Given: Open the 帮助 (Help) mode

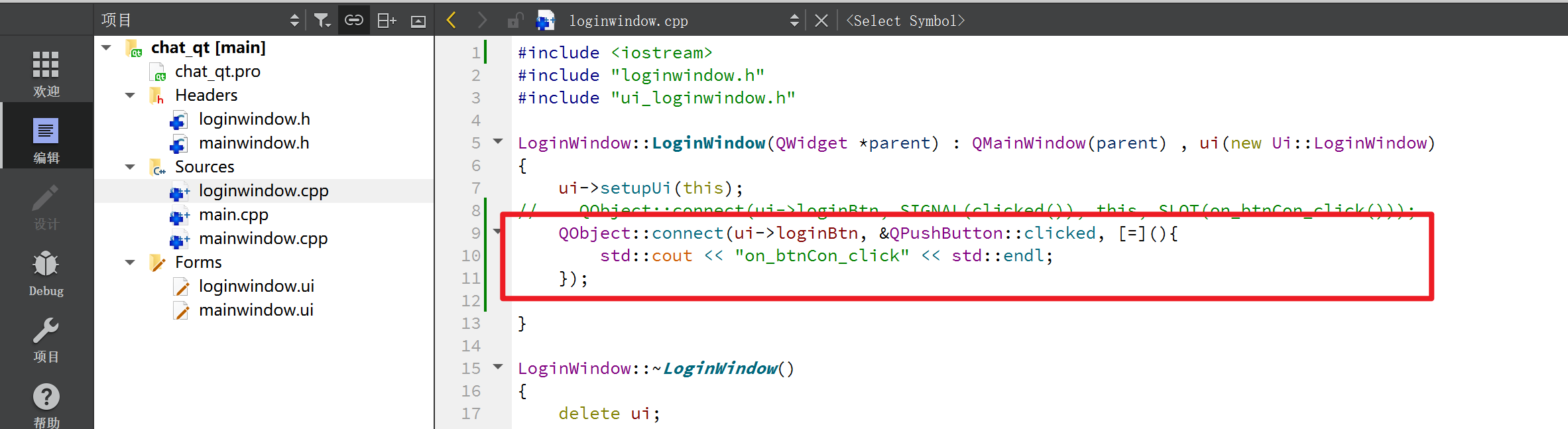Looking at the screenshot, I should 46,404.
